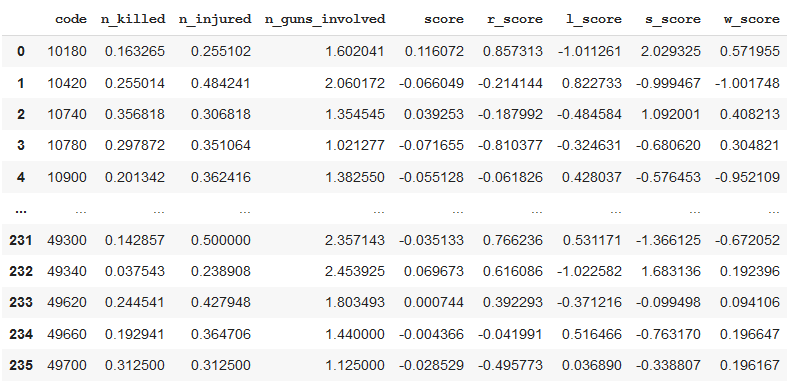Viewport: 794px width, 383px height.
Task: Select row index 1
Action: tap(21, 83)
